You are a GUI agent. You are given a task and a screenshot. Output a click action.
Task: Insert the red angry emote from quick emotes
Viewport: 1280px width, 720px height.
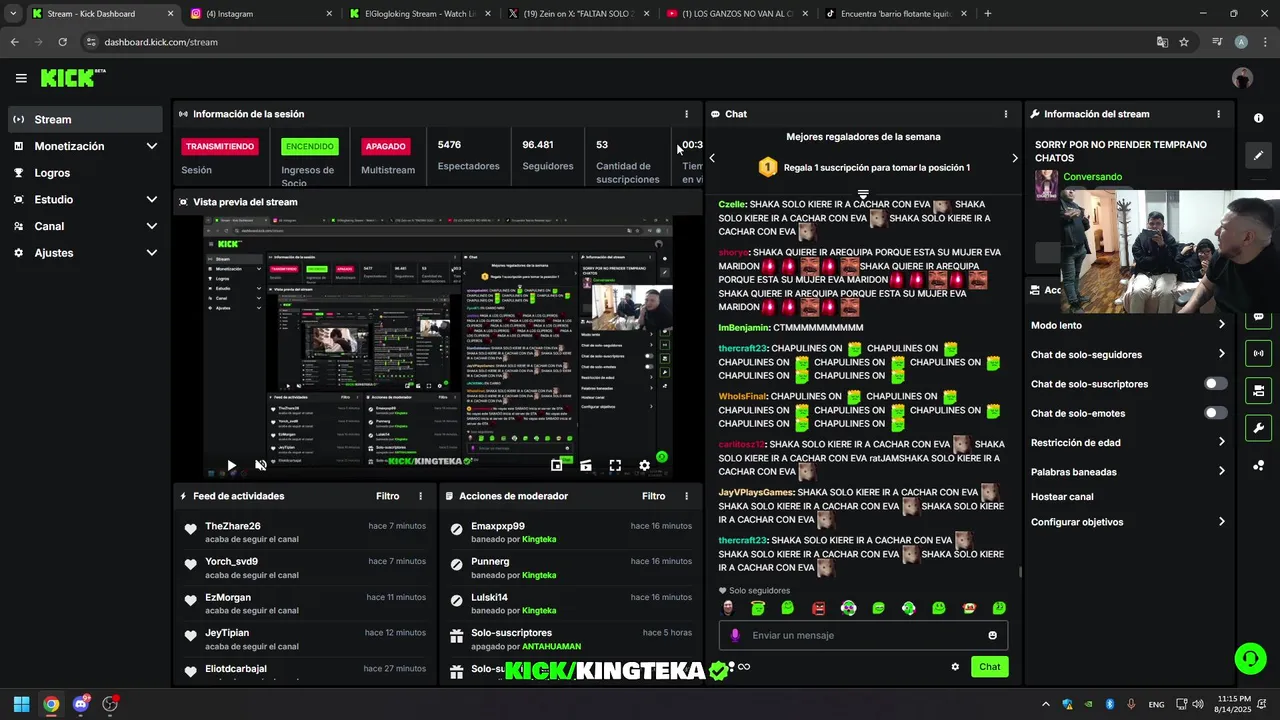click(818, 608)
